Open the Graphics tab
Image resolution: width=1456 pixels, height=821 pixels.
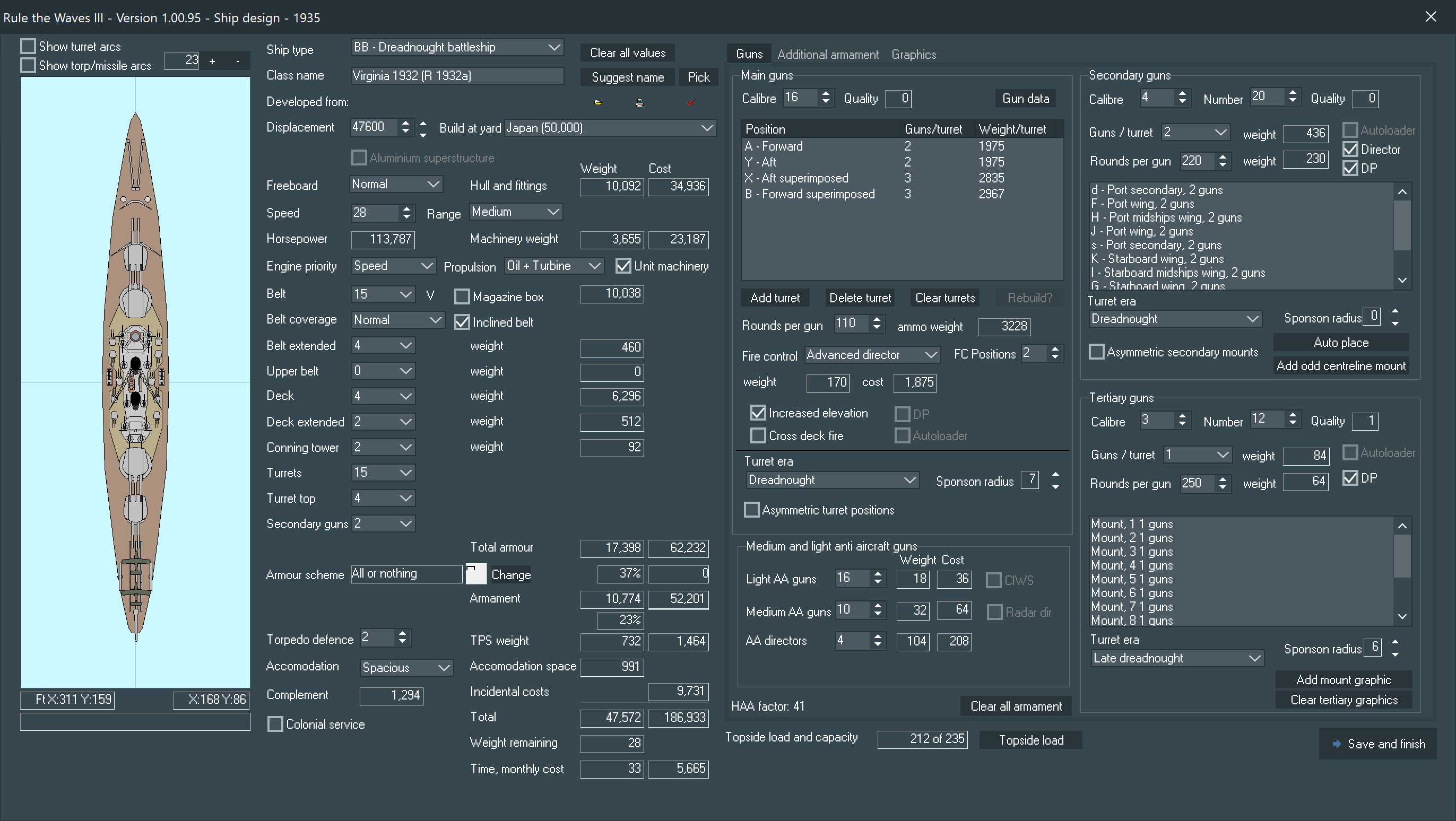pyautogui.click(x=913, y=54)
